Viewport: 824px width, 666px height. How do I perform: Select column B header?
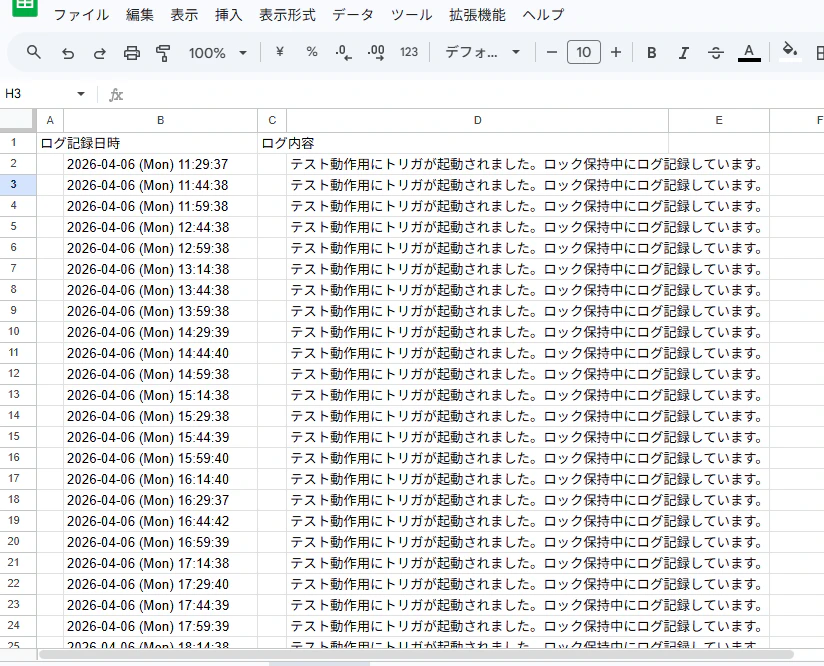[x=160, y=120]
